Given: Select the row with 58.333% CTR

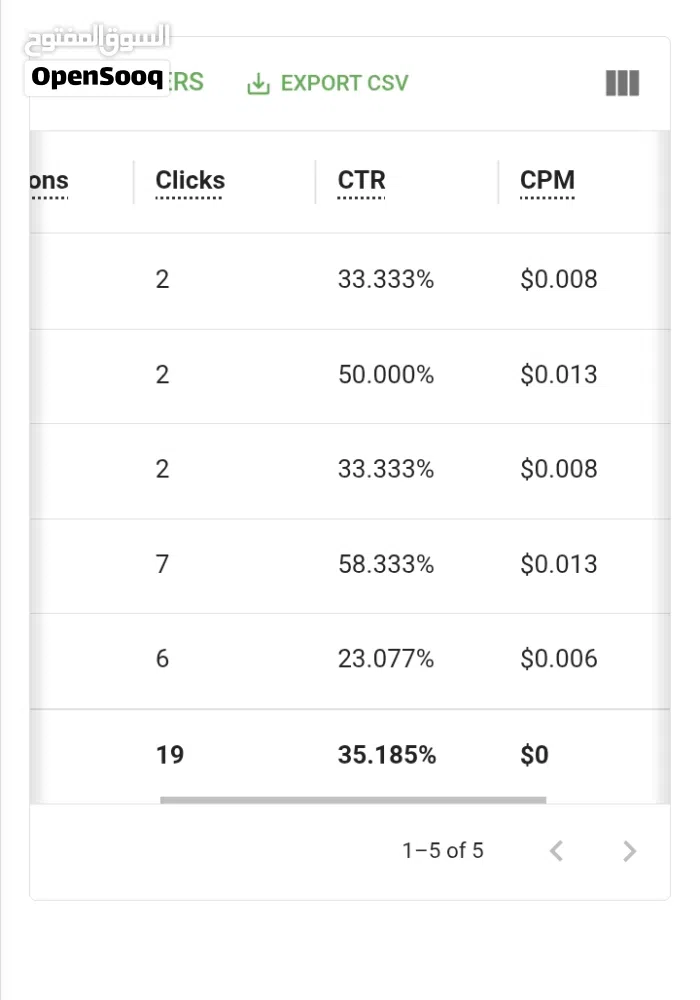Looking at the screenshot, I should tap(350, 566).
